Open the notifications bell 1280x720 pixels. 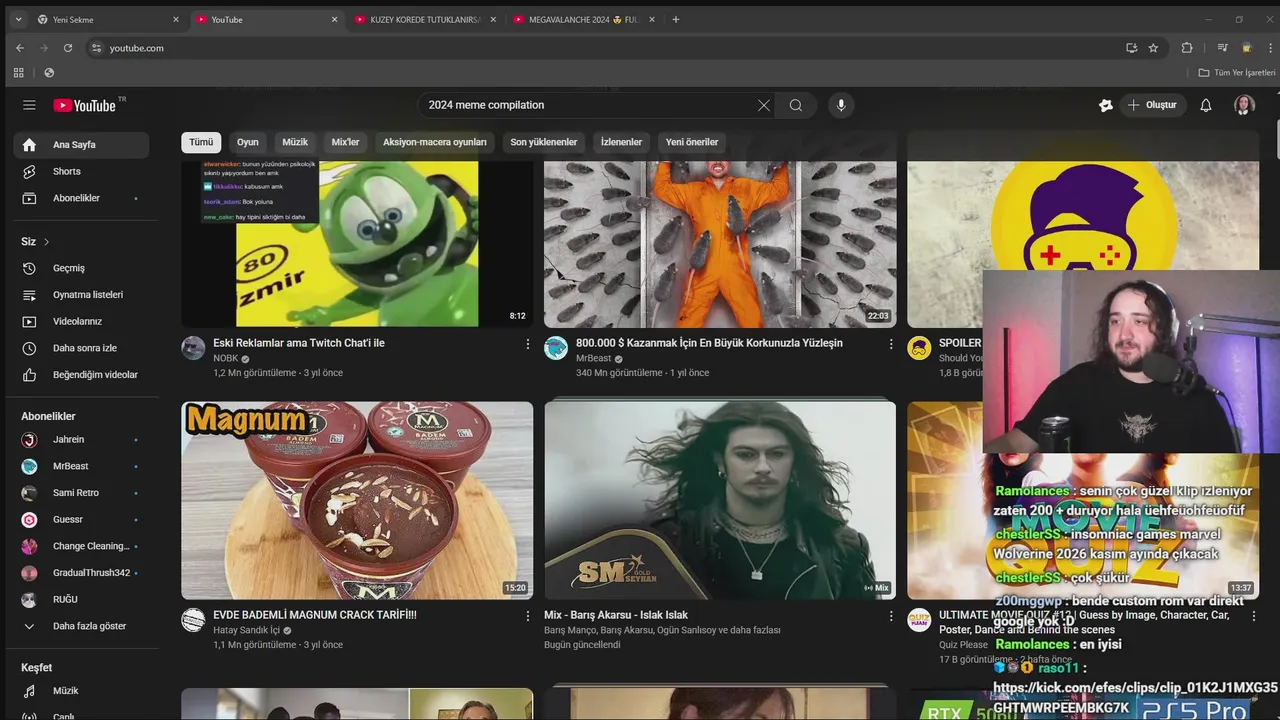coord(1206,105)
